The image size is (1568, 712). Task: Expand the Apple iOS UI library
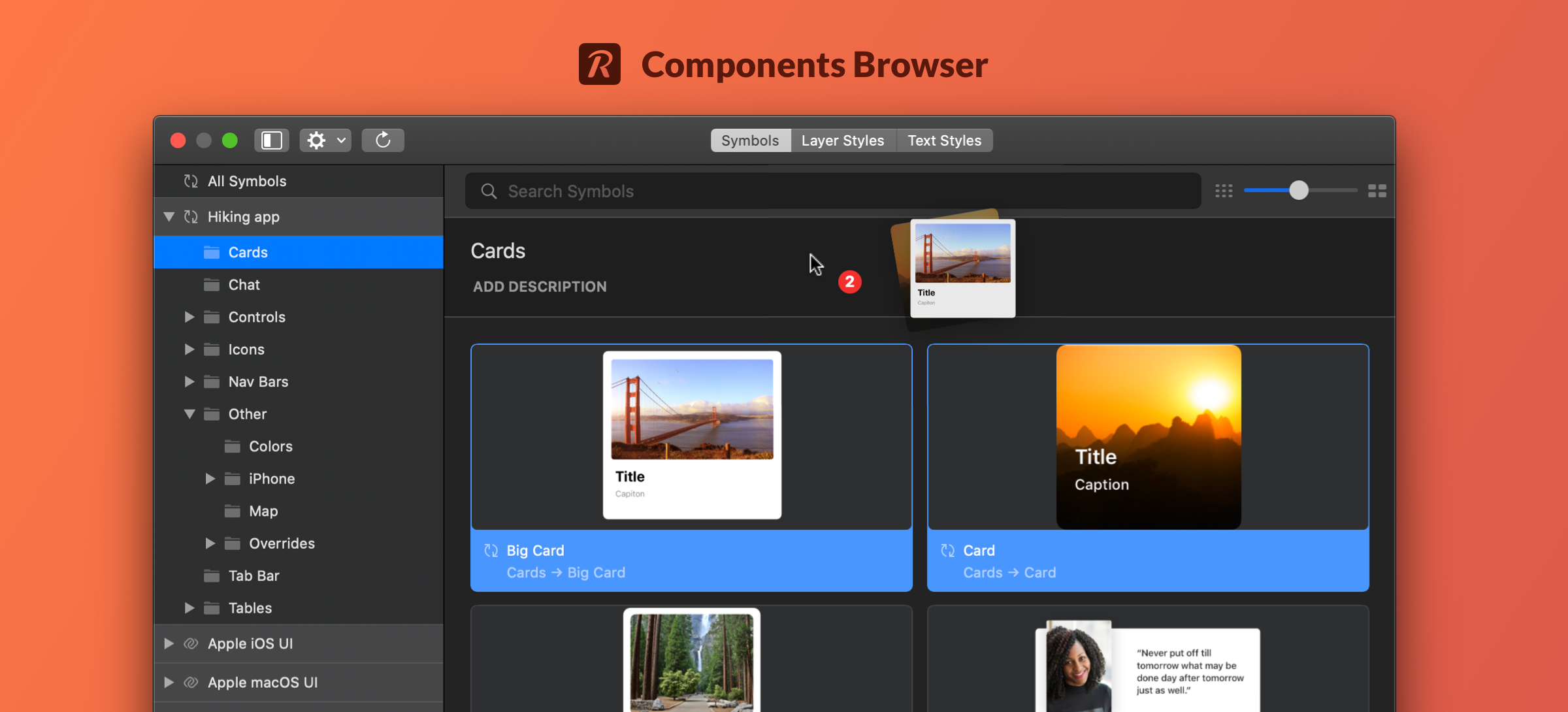[169, 643]
